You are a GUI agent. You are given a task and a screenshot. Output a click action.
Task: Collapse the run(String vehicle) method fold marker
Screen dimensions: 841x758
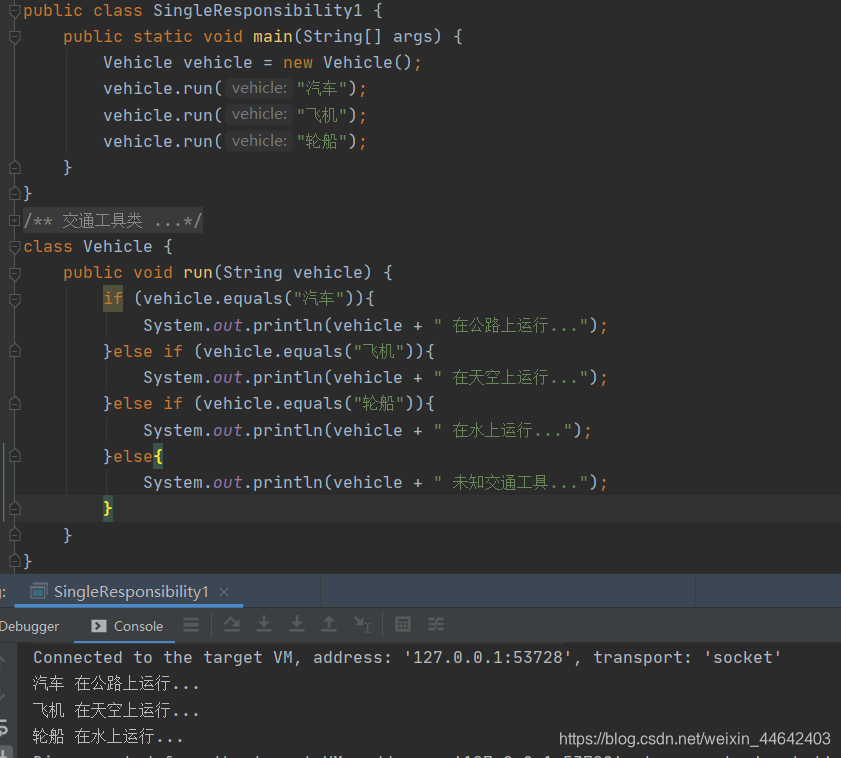[15, 273]
